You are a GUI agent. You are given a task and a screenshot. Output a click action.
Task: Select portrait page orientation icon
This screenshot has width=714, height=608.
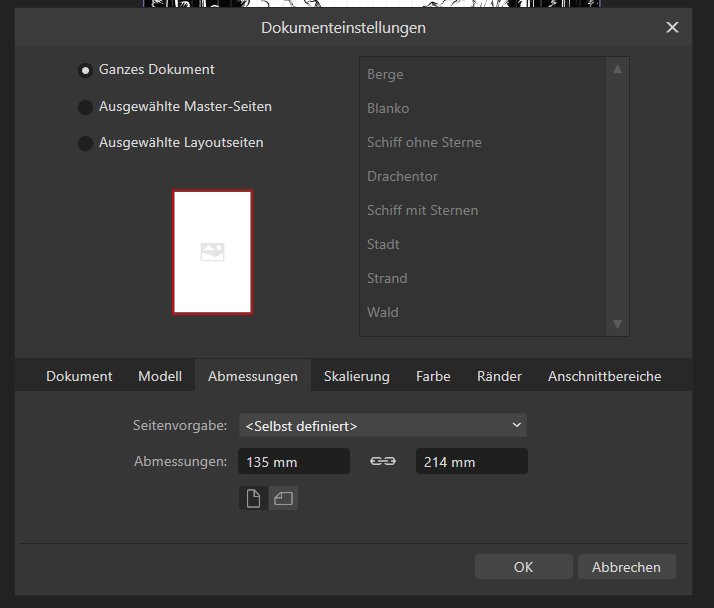coord(253,498)
